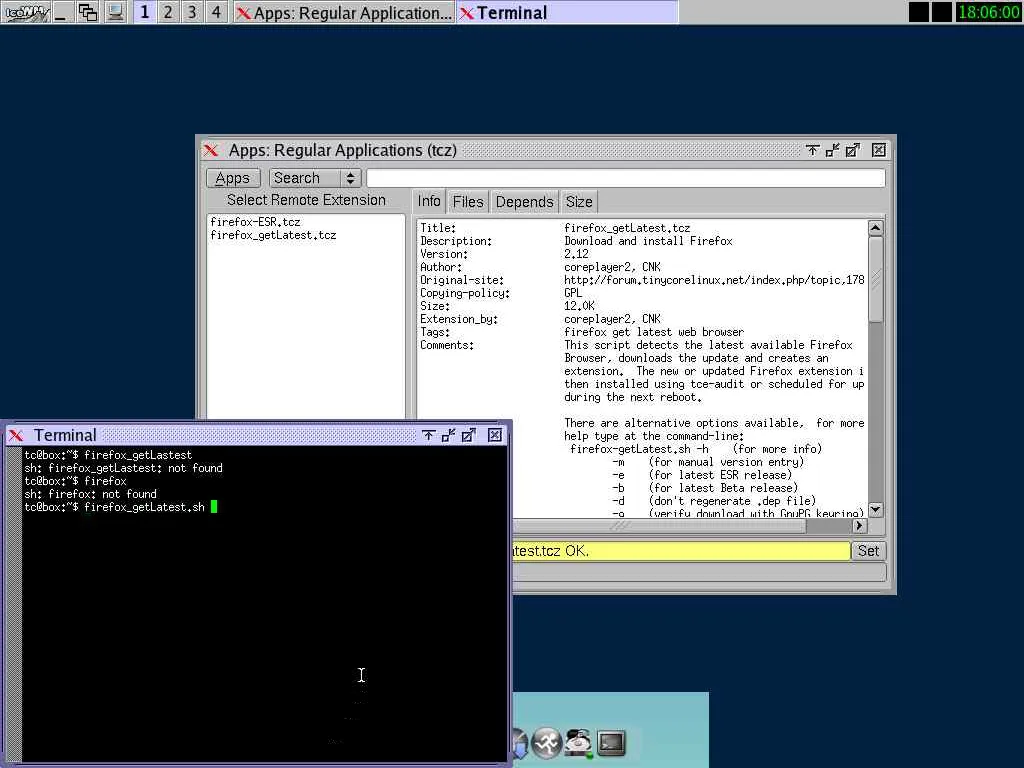Switch to workspace 4
The width and height of the screenshot is (1024, 768).
point(216,12)
